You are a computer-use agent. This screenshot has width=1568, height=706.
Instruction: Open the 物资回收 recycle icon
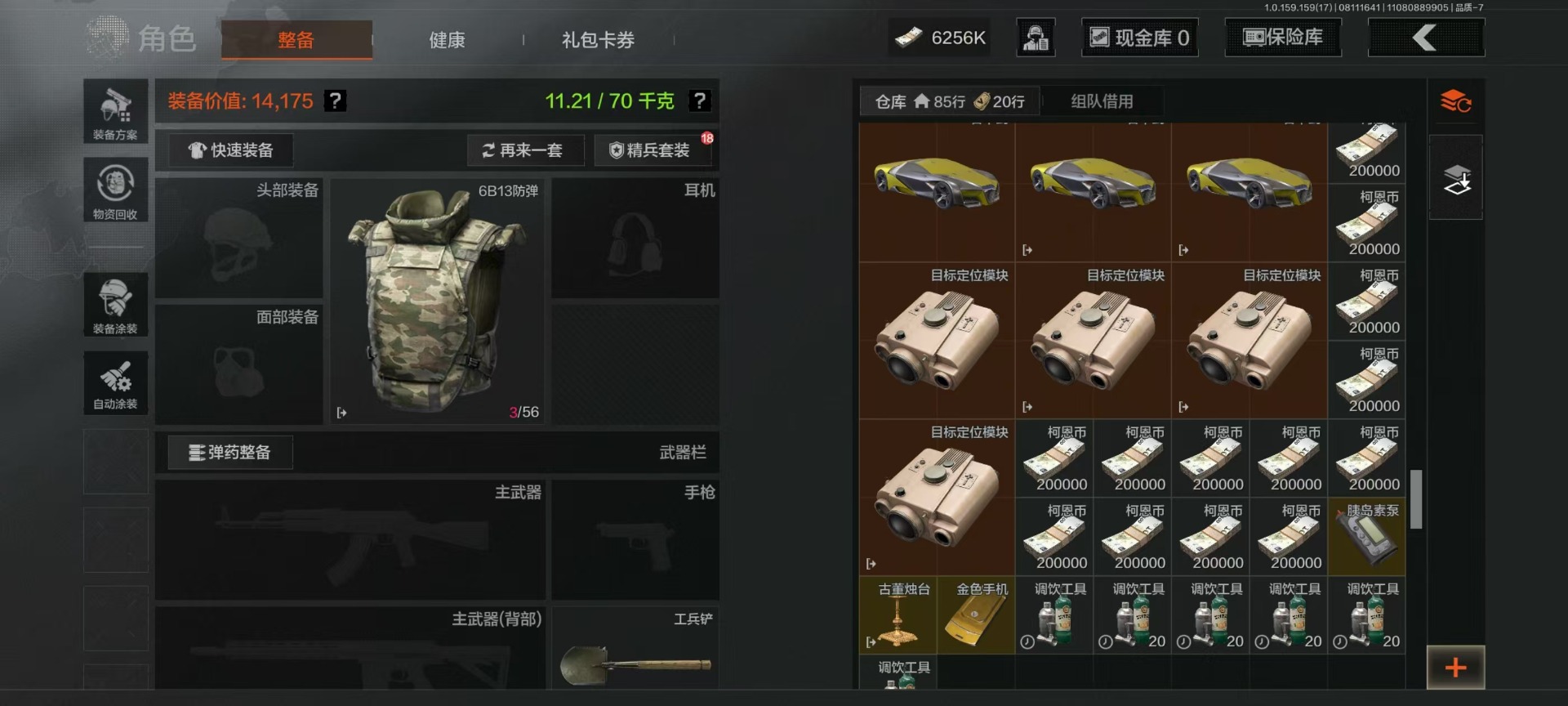[x=115, y=190]
